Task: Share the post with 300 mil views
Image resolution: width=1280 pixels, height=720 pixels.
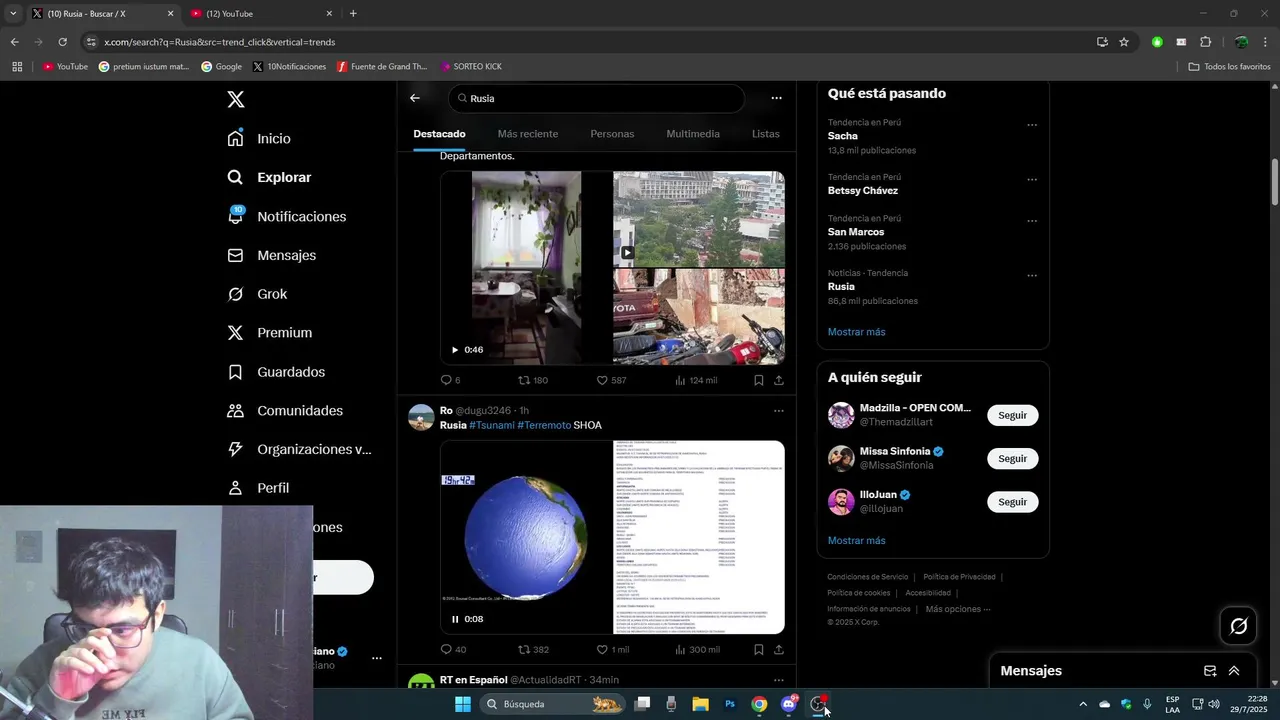Action: 779,649
